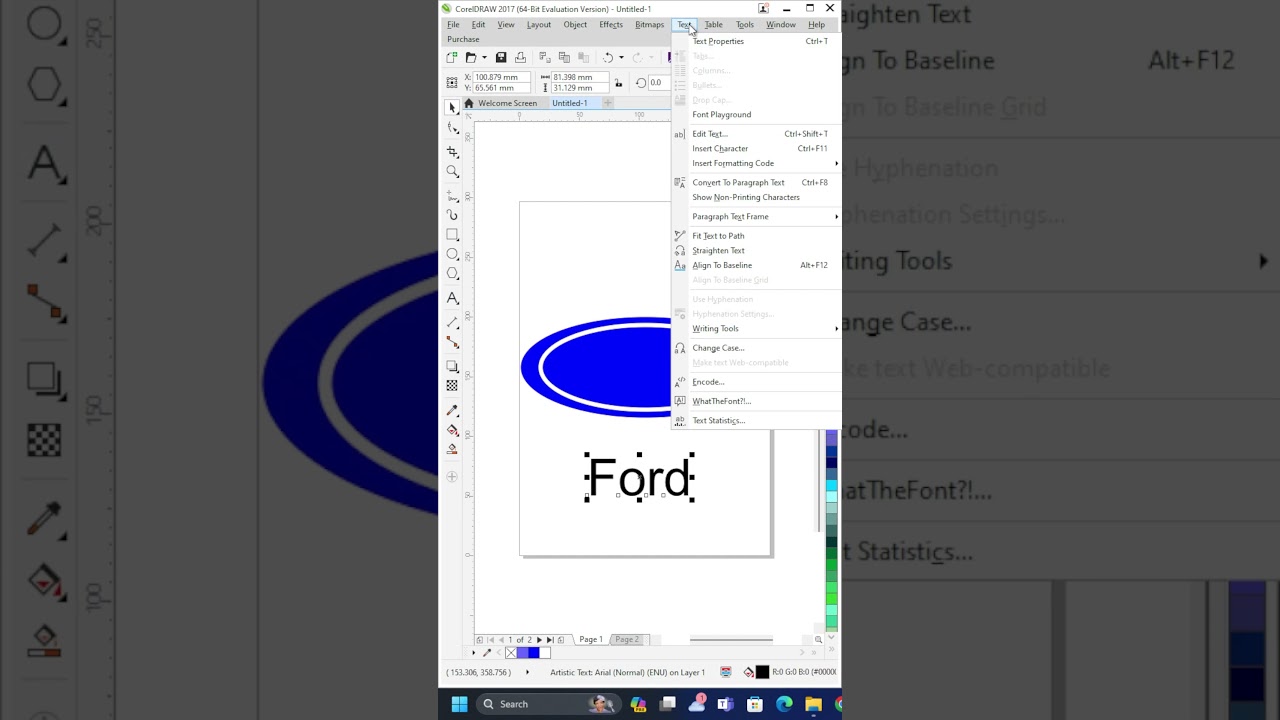Open File Explorer from taskbar
Viewport: 1280px width, 720px height.
[813, 704]
